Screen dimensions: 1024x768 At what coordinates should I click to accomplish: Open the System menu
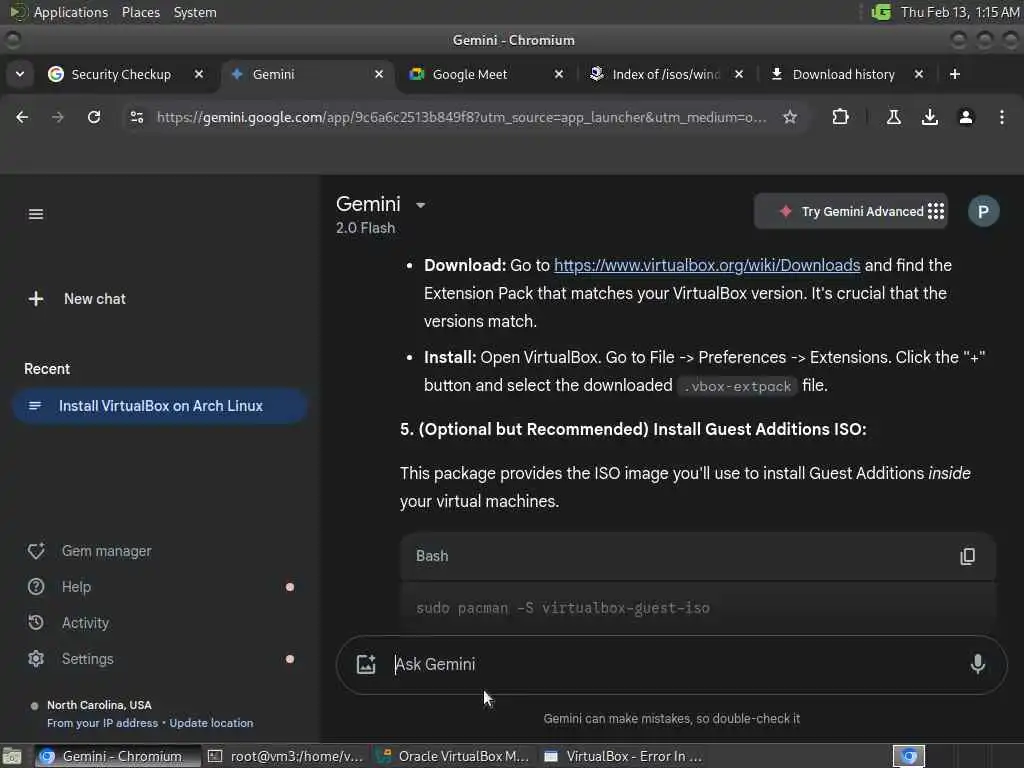click(195, 12)
